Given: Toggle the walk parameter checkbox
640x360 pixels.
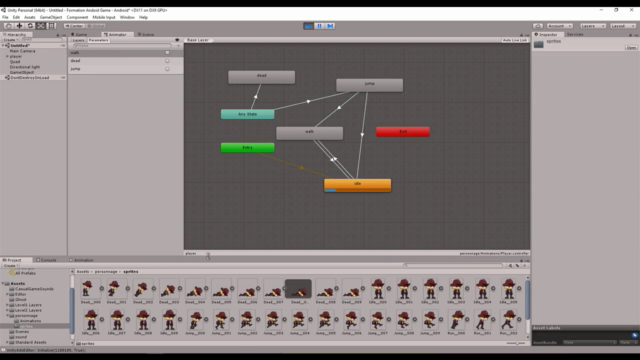Looking at the screenshot, I should 167,53.
